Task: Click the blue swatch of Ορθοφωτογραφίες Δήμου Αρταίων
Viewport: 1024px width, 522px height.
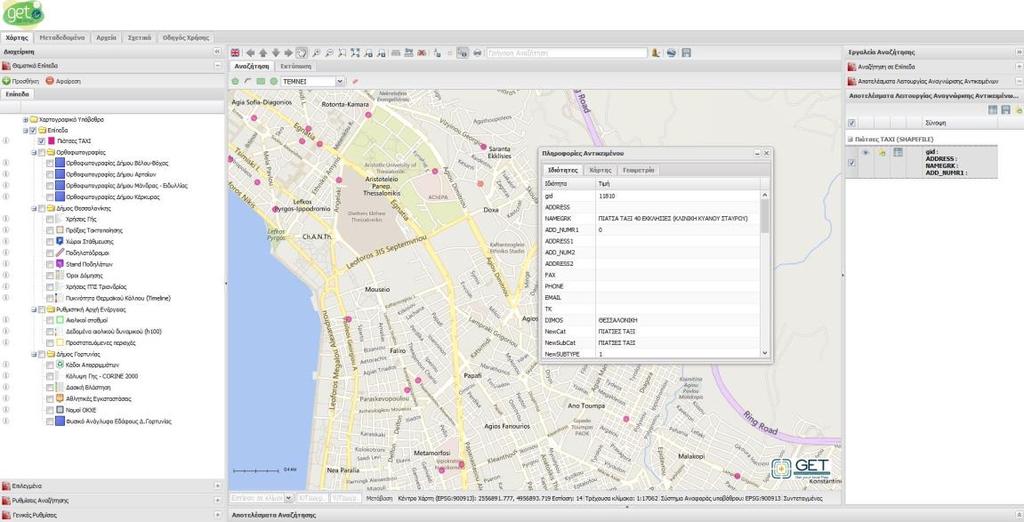Action: (x=59, y=174)
